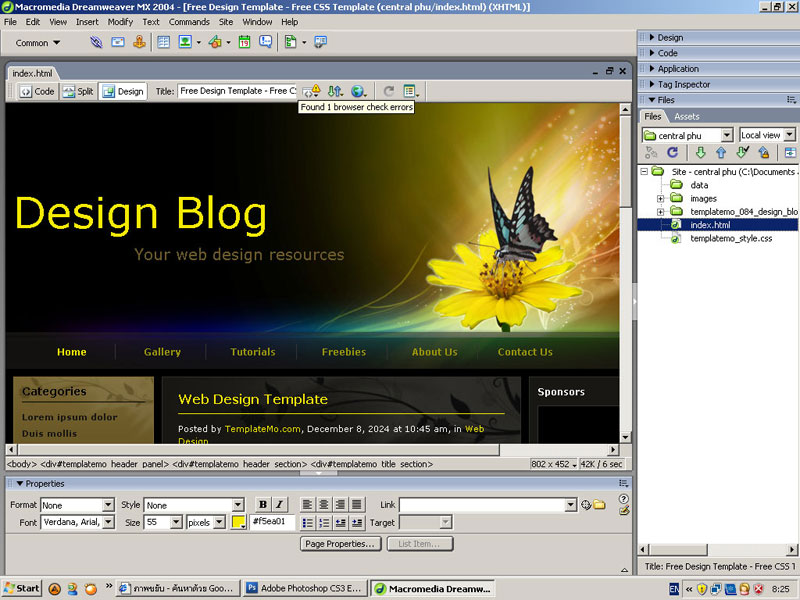Image resolution: width=800 pixels, height=600 pixels.
Task: Click the Insert Image icon
Action: point(185,42)
